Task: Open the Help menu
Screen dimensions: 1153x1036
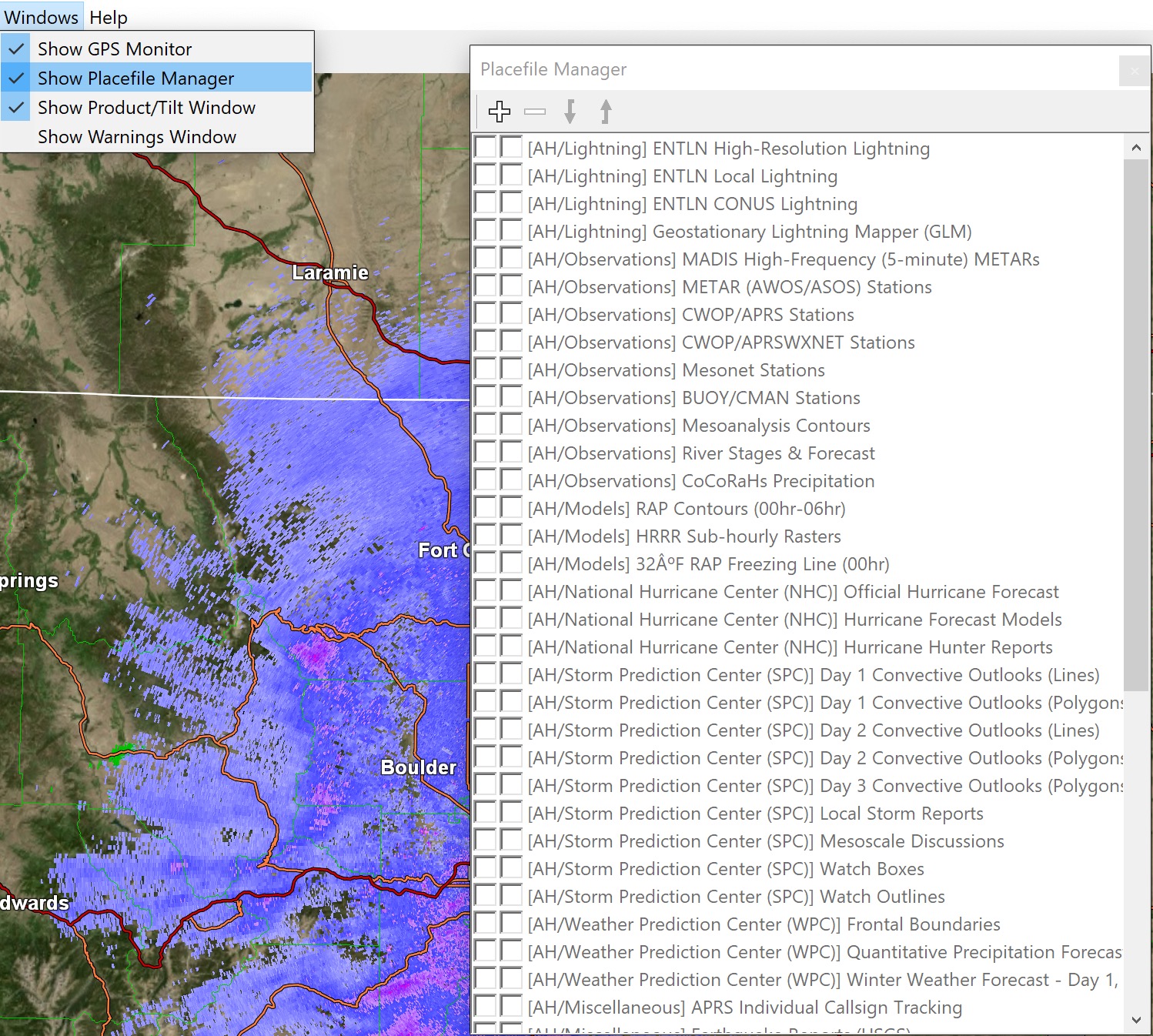Action: (109, 17)
